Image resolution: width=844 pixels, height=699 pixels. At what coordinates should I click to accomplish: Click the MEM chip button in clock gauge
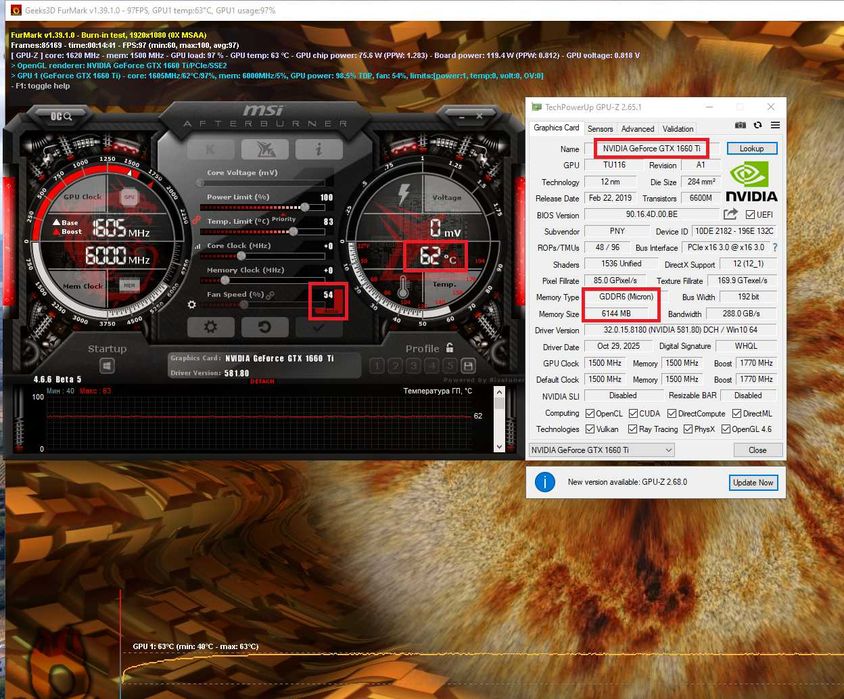point(129,285)
